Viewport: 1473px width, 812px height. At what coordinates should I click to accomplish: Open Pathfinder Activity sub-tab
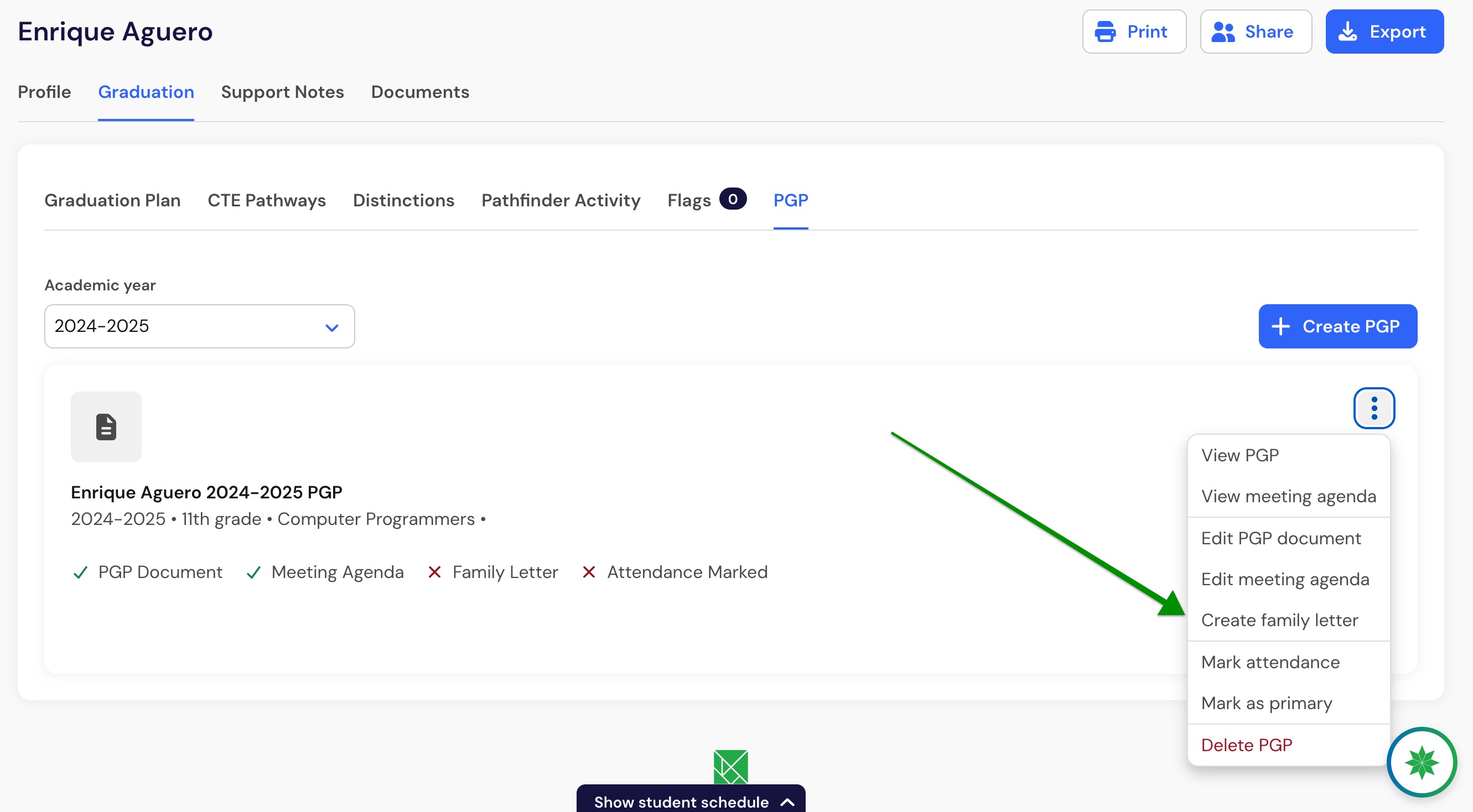(561, 201)
